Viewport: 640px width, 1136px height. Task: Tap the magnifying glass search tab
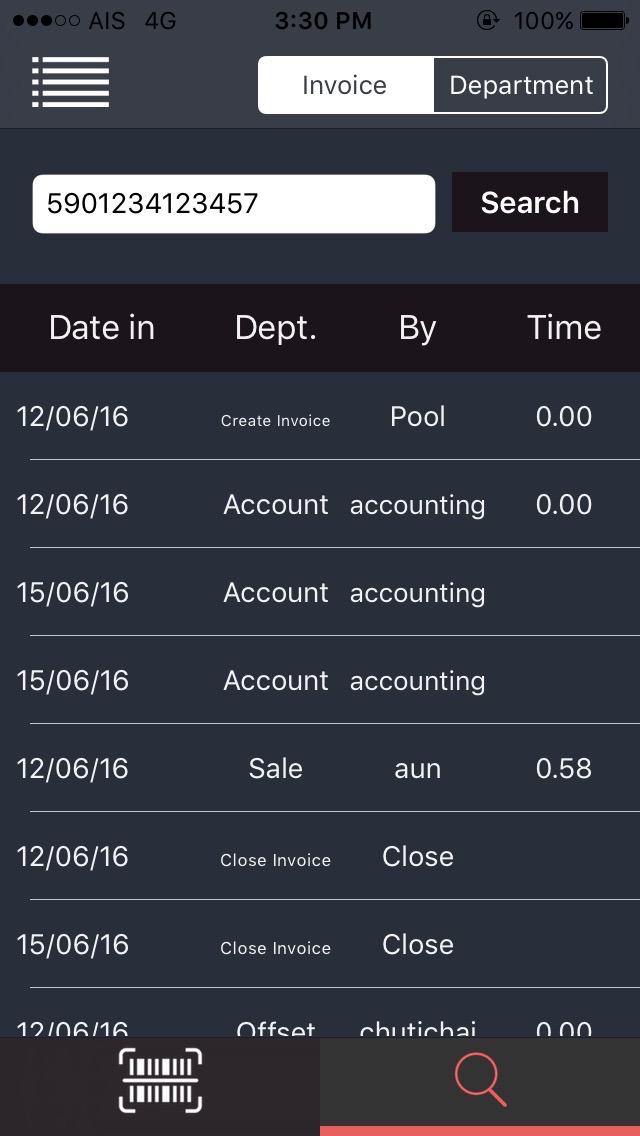(480, 1080)
